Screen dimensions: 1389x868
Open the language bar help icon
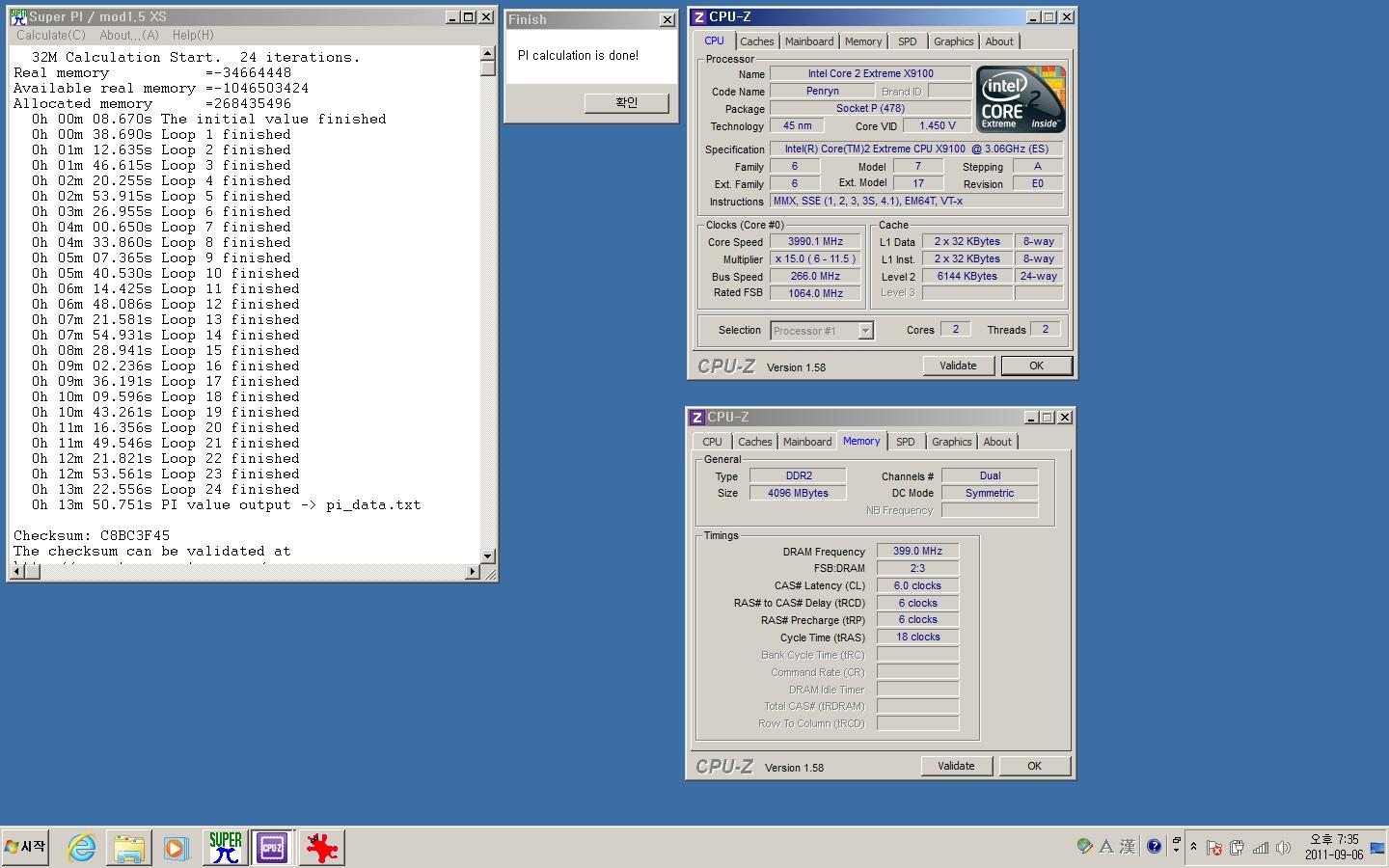pos(1154,847)
